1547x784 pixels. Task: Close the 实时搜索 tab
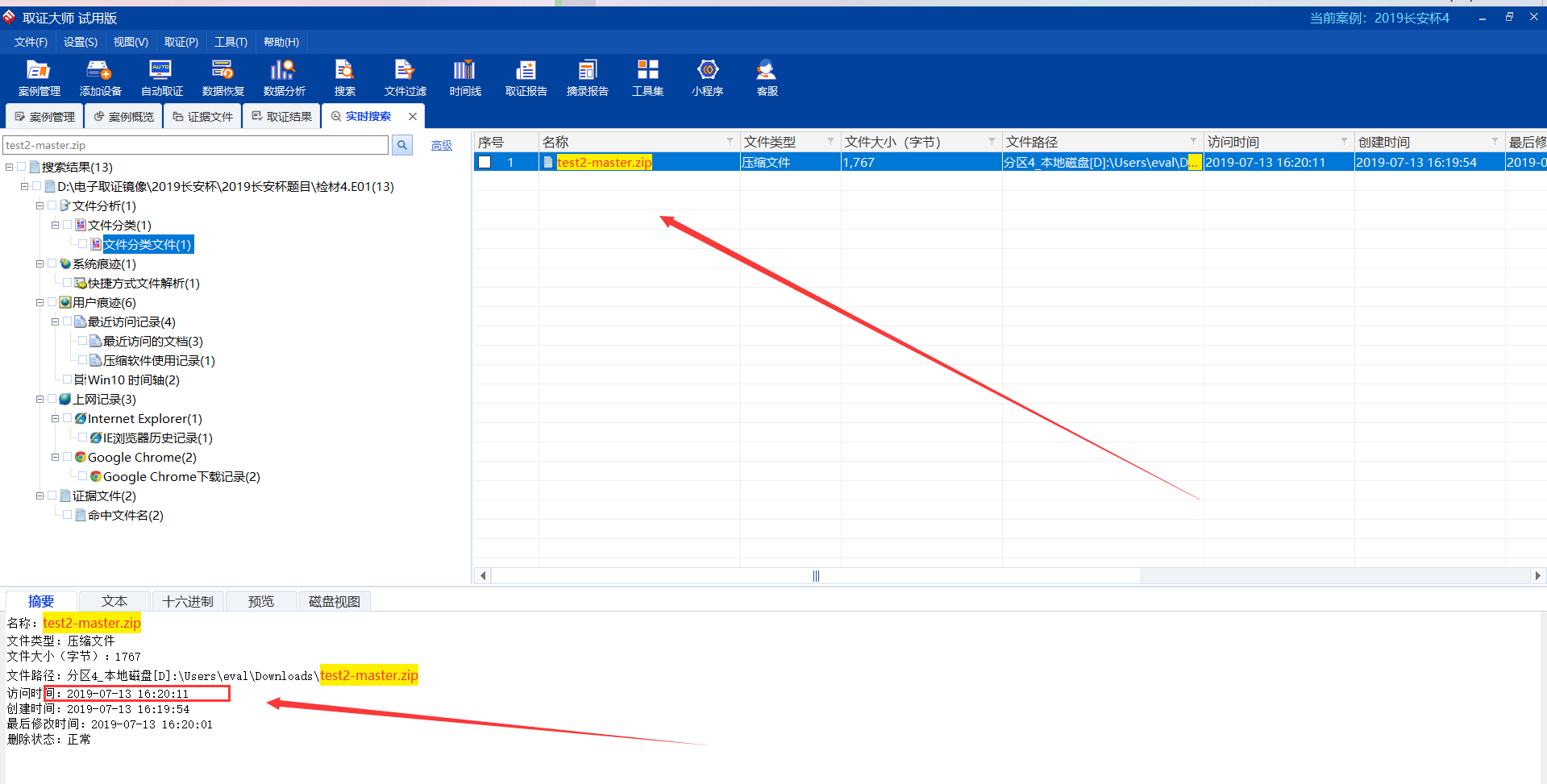point(413,116)
